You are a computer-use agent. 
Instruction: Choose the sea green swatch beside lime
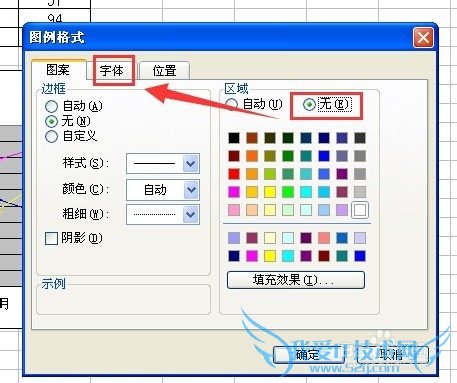[288, 174]
